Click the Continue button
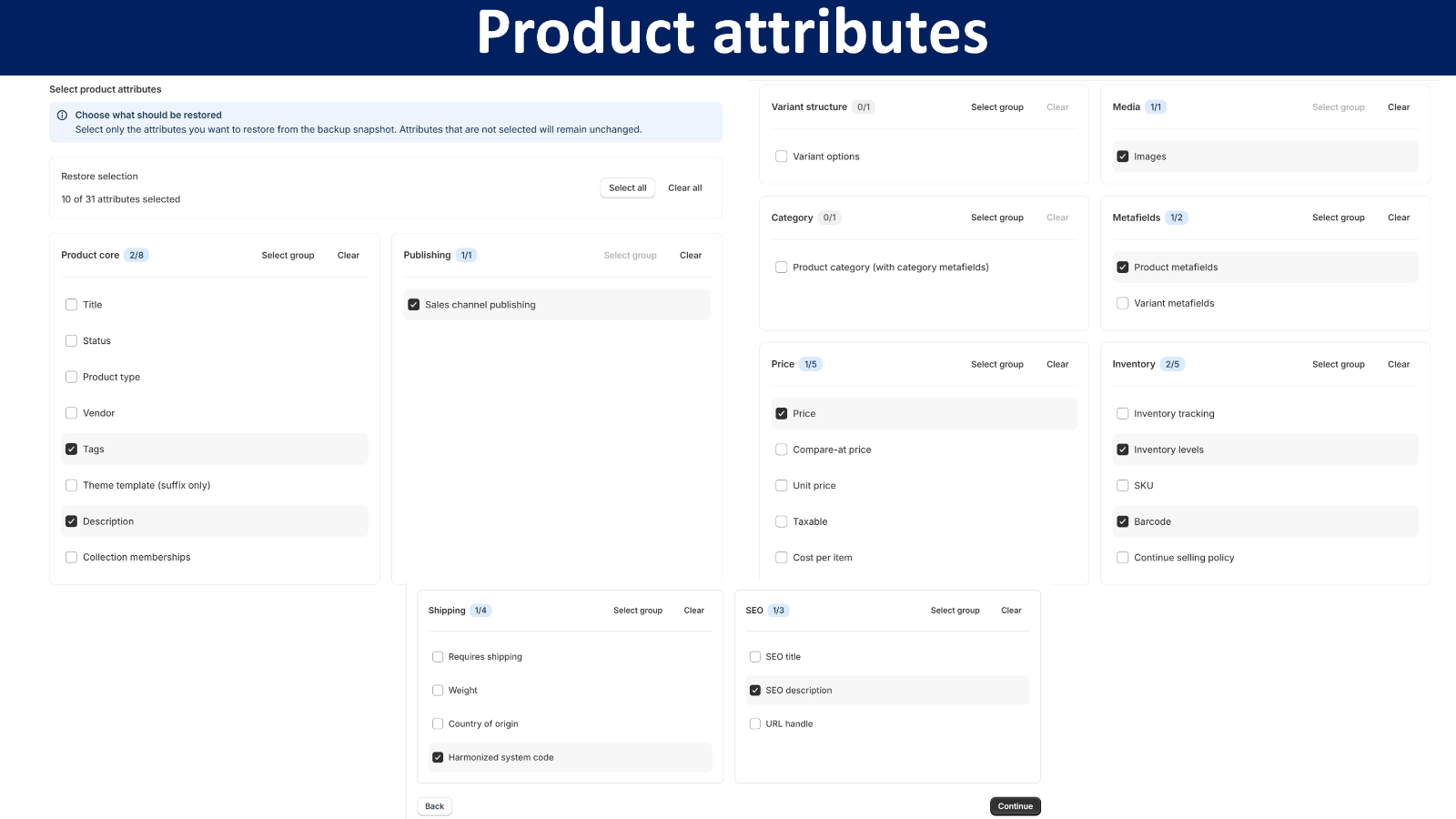This screenshot has width=1456, height=819. click(1016, 806)
